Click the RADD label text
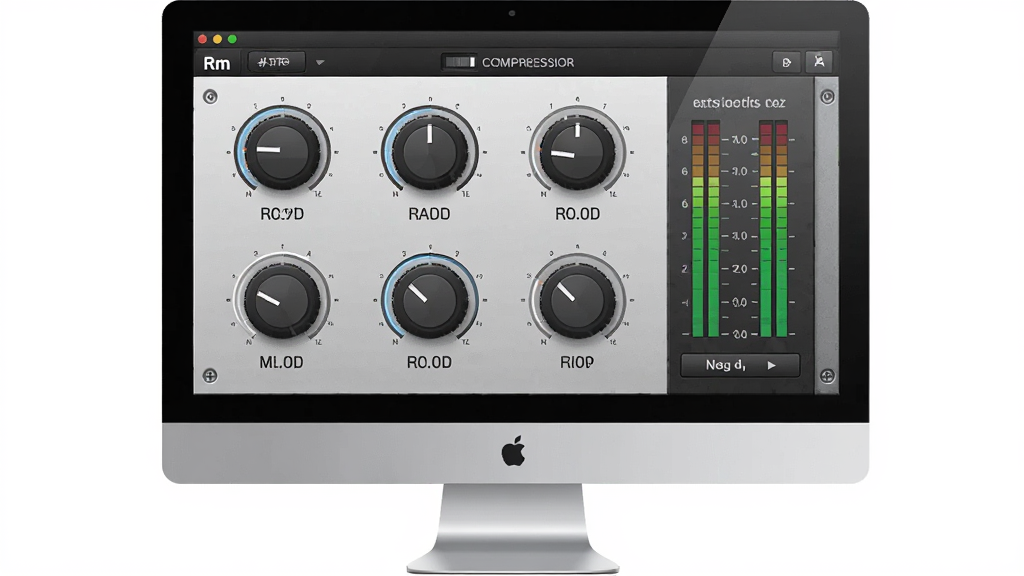The width and height of the screenshot is (1024, 576). click(x=429, y=214)
